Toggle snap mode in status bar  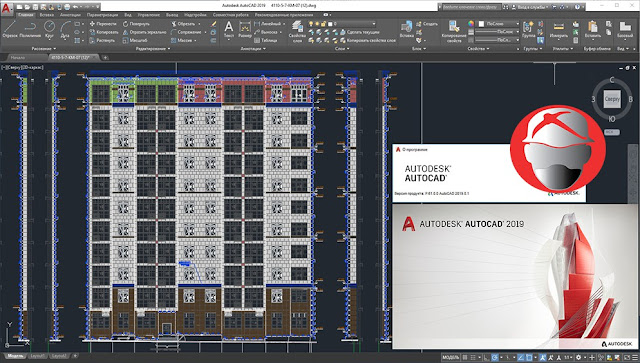click(473, 358)
